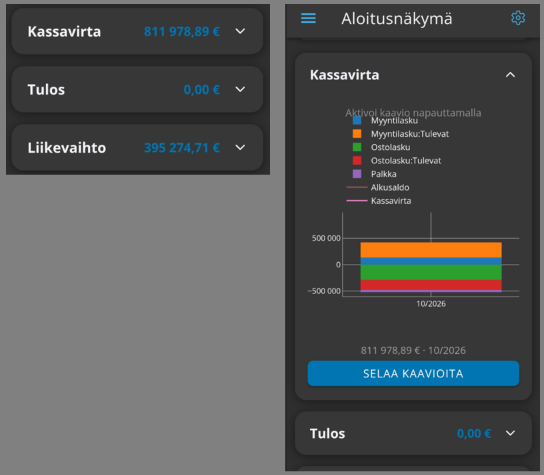
Task: Click the Aloitusnäkymä title
Action: [x=397, y=19]
